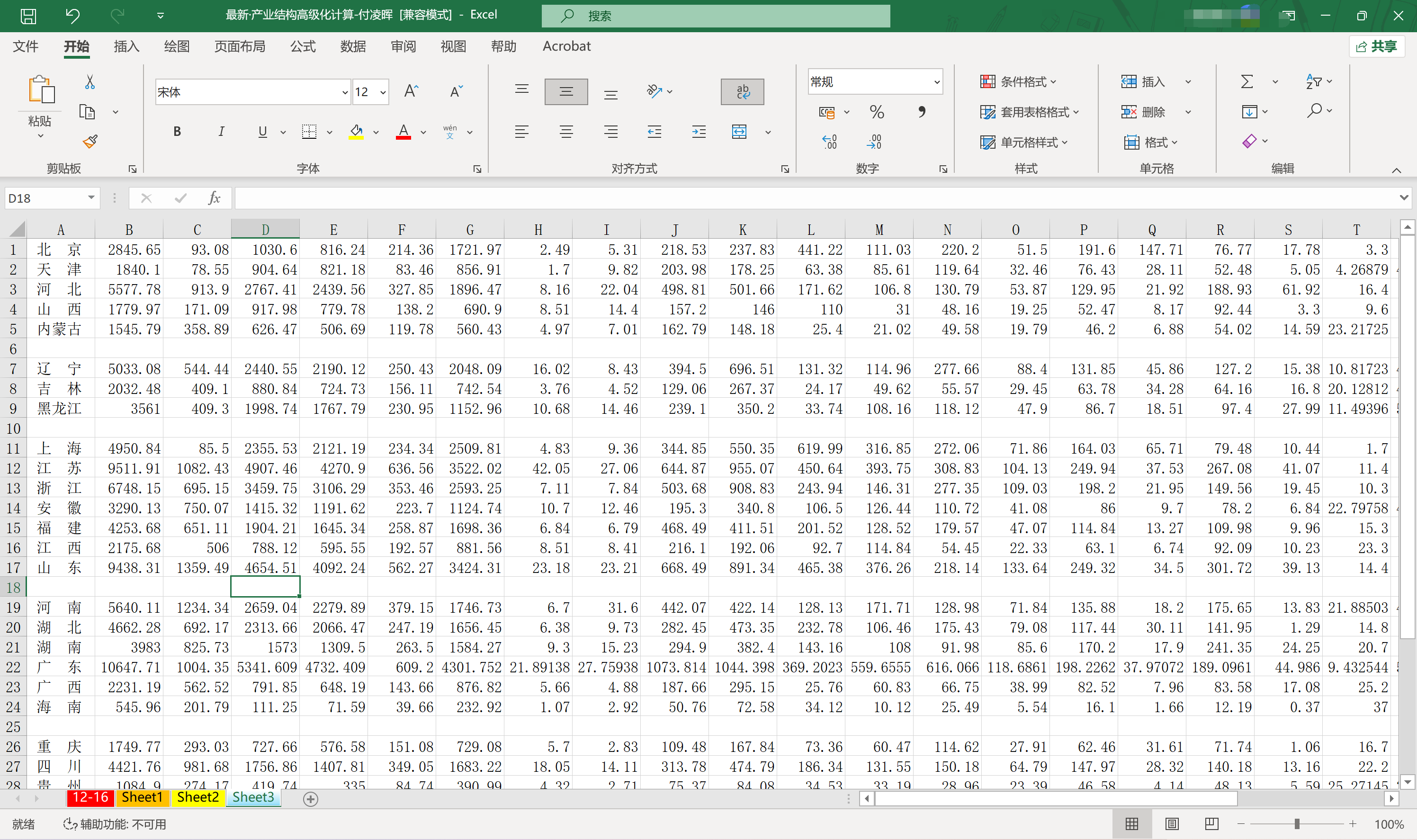Toggle Italic formatting
This screenshot has width=1417, height=840.
coord(221,132)
